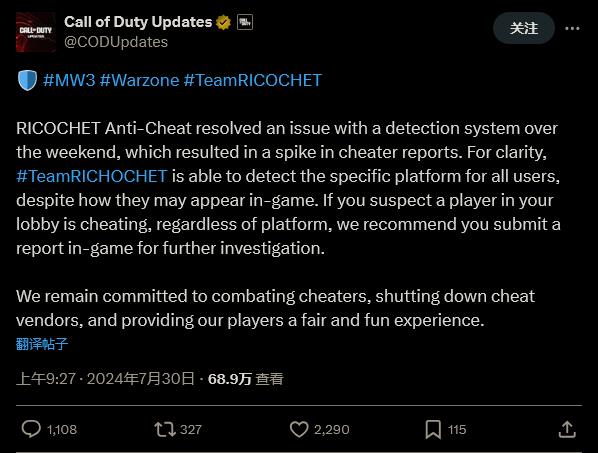
Task: Click the share upload icon
Action: click(x=567, y=429)
